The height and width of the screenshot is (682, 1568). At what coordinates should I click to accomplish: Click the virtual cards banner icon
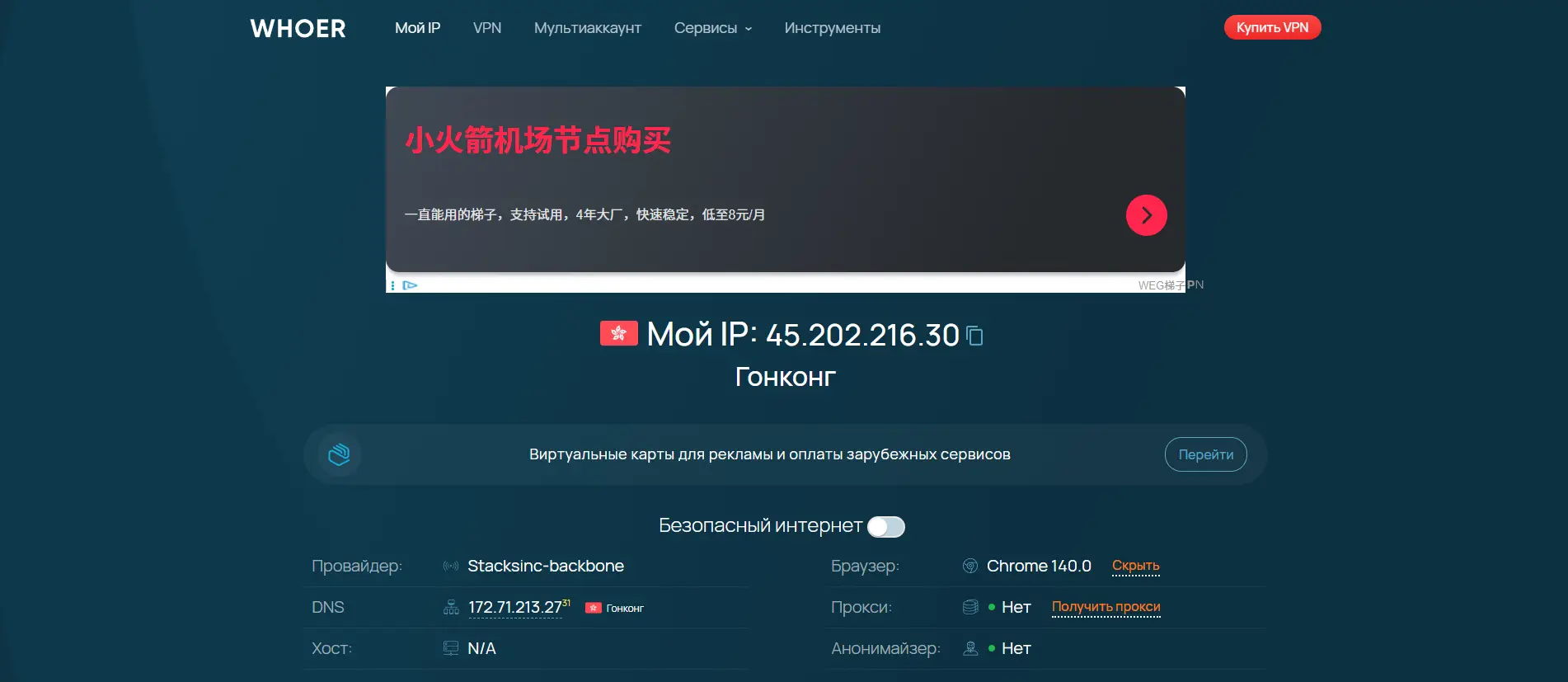[x=339, y=454]
